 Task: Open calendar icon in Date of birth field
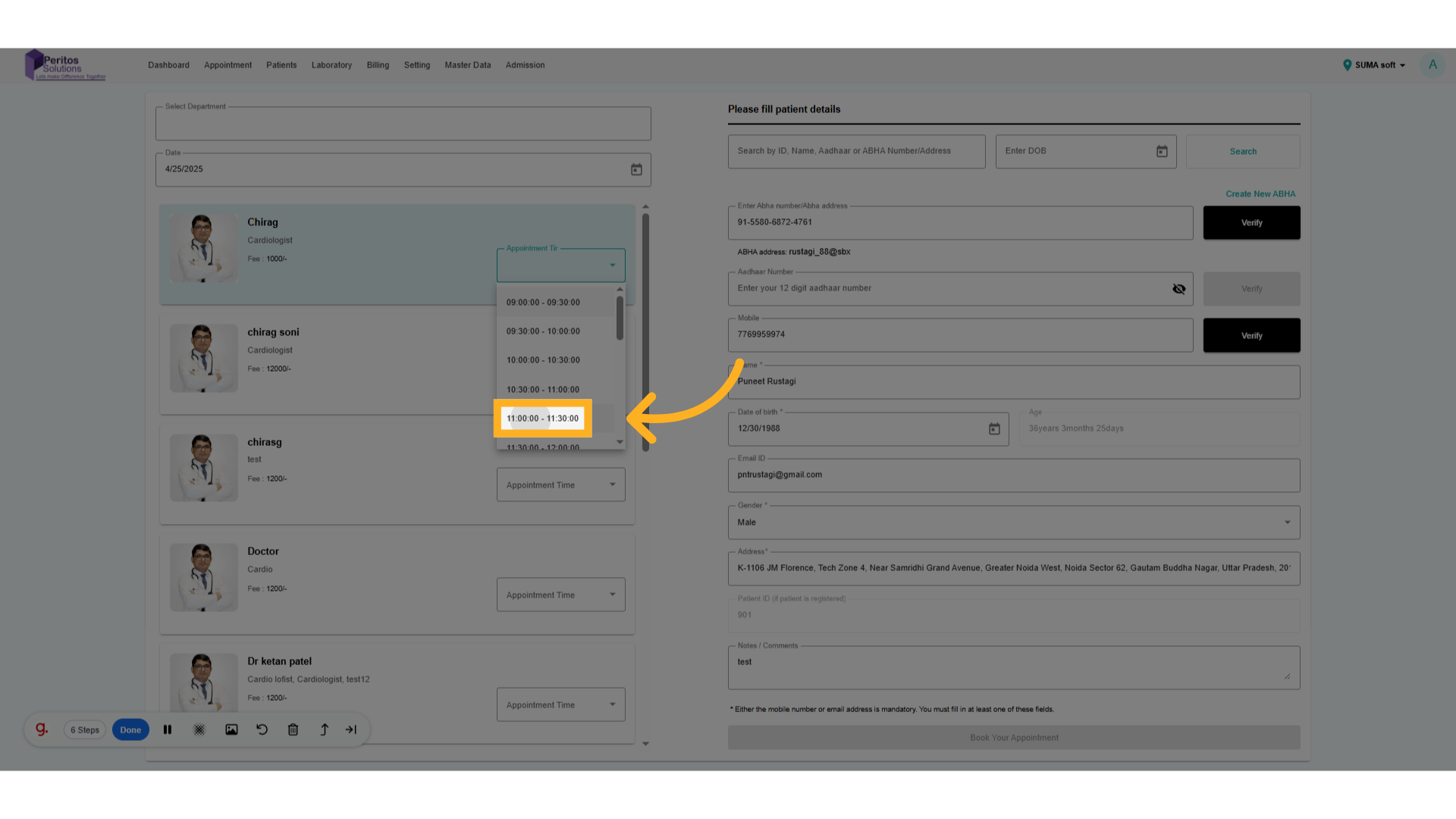tap(994, 429)
